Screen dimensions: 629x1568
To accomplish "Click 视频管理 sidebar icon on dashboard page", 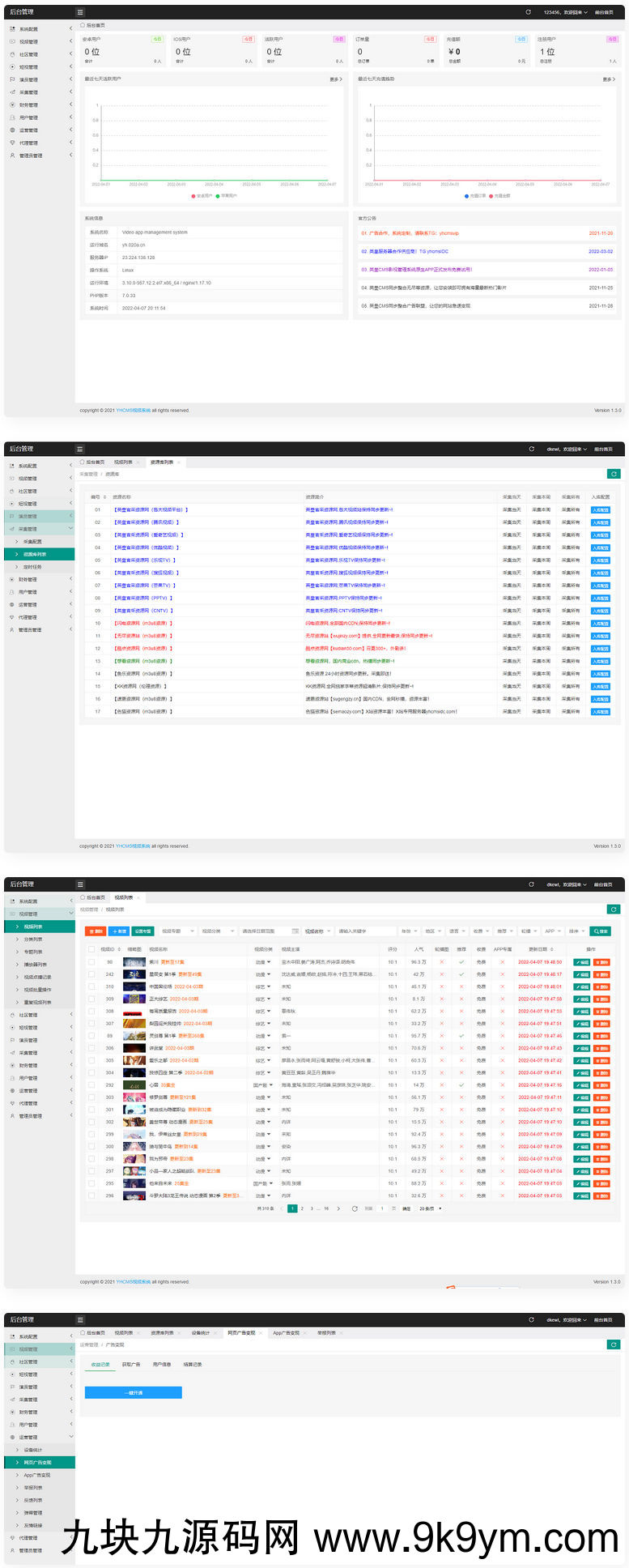I will 12,41.
